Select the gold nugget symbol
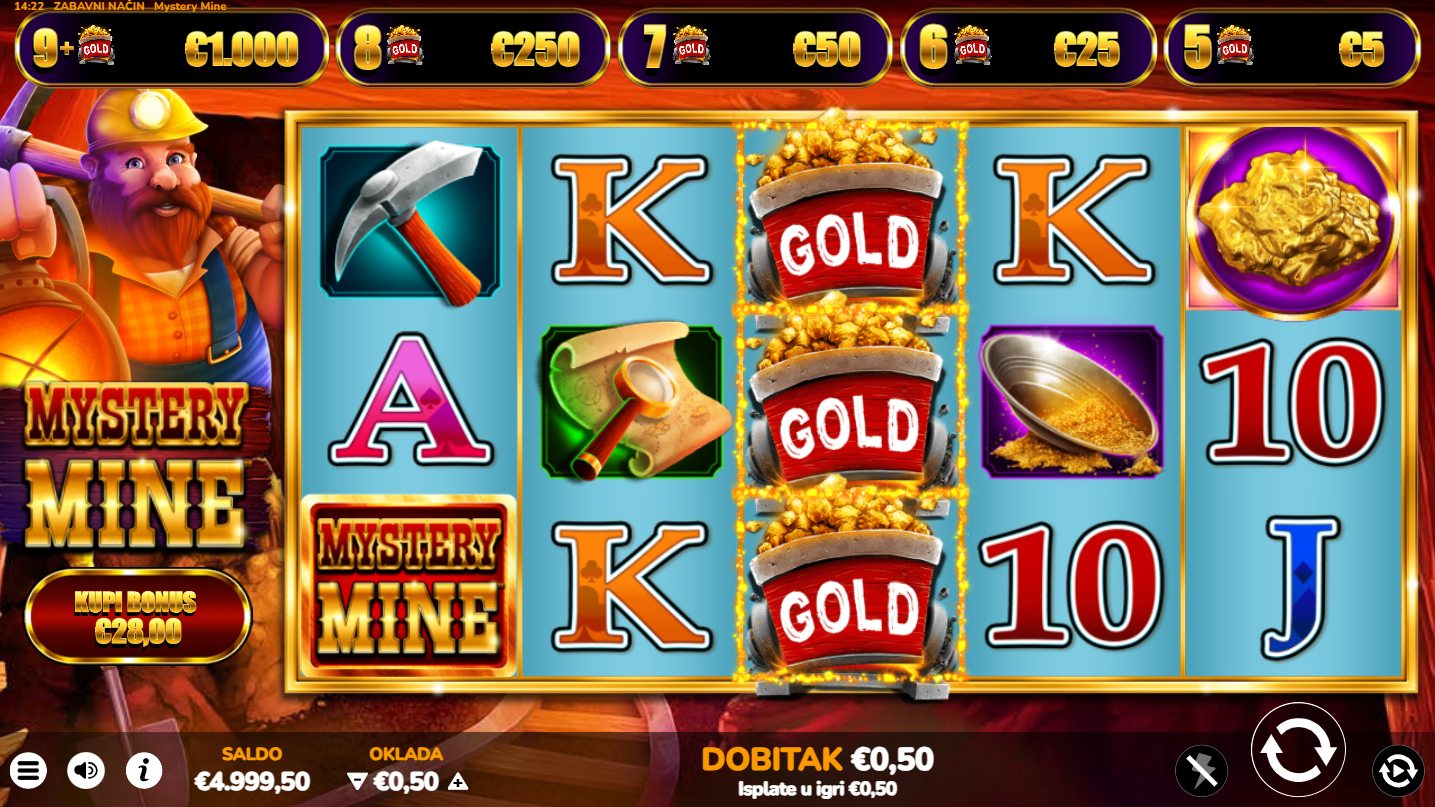1435x807 pixels. [x=1294, y=221]
